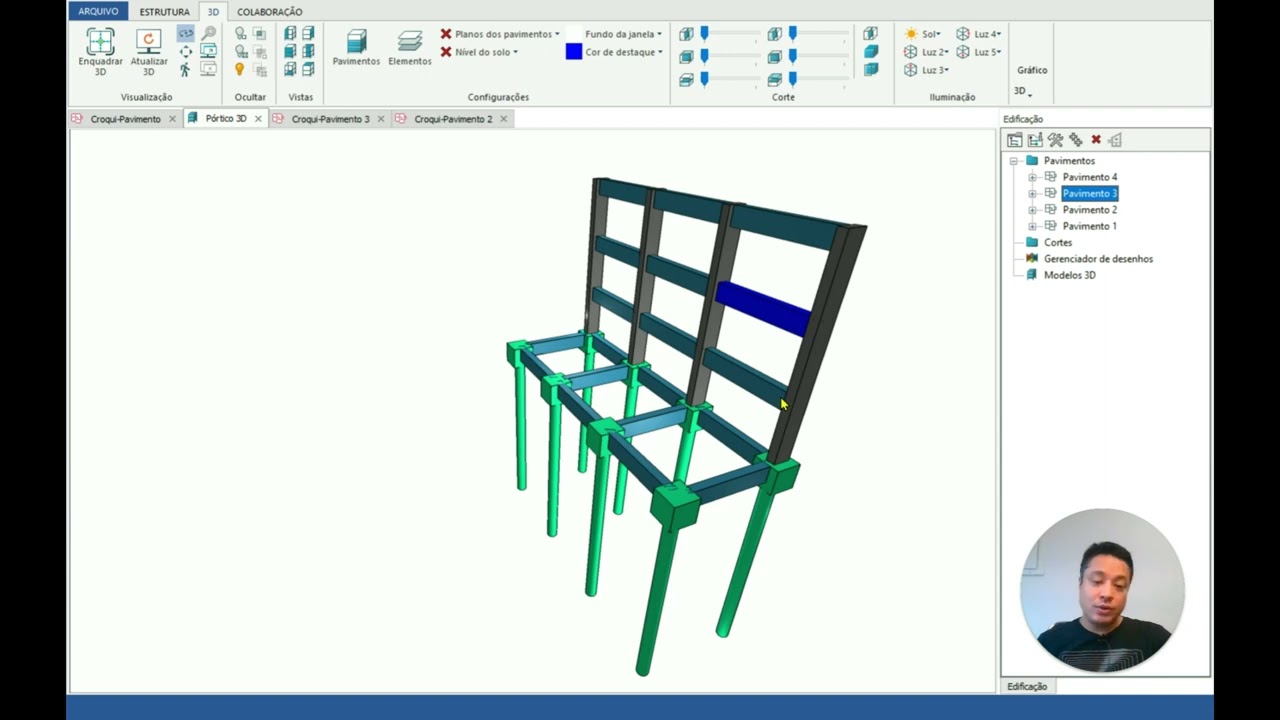Click the Atualizar 3D icon
Screen dimensions: 1280x720
(148, 41)
